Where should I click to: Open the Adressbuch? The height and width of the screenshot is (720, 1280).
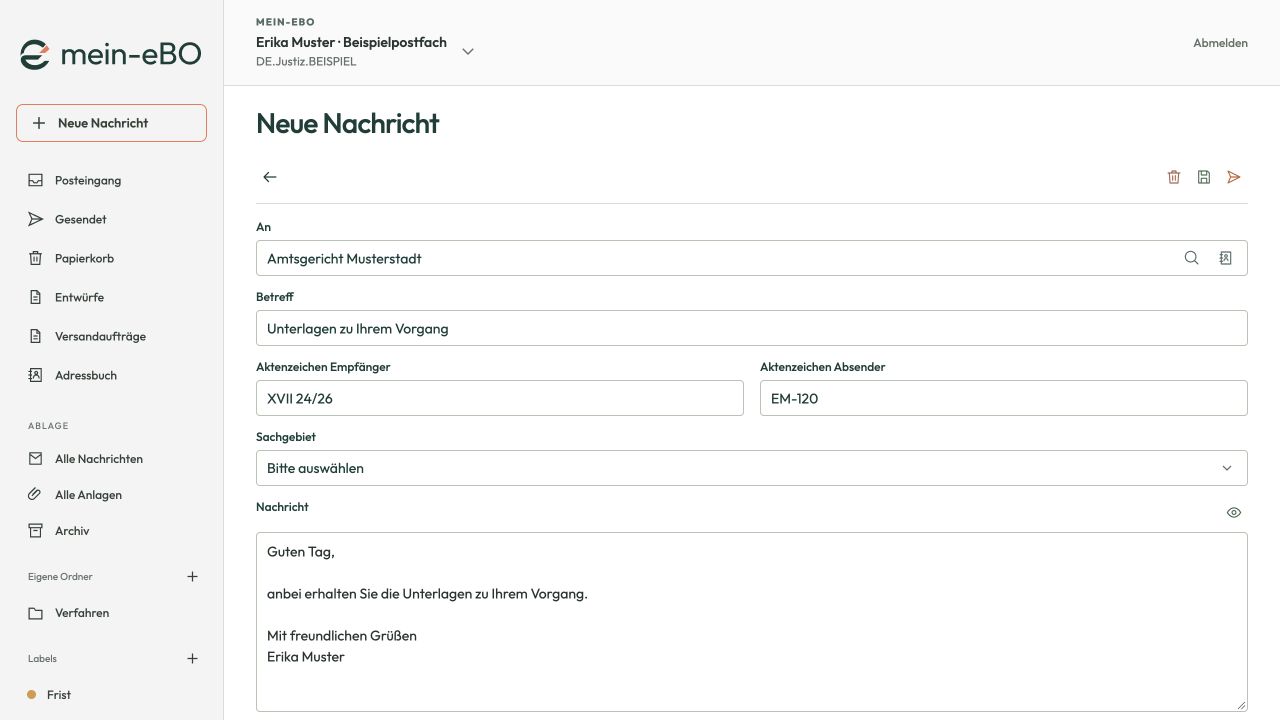point(111,375)
